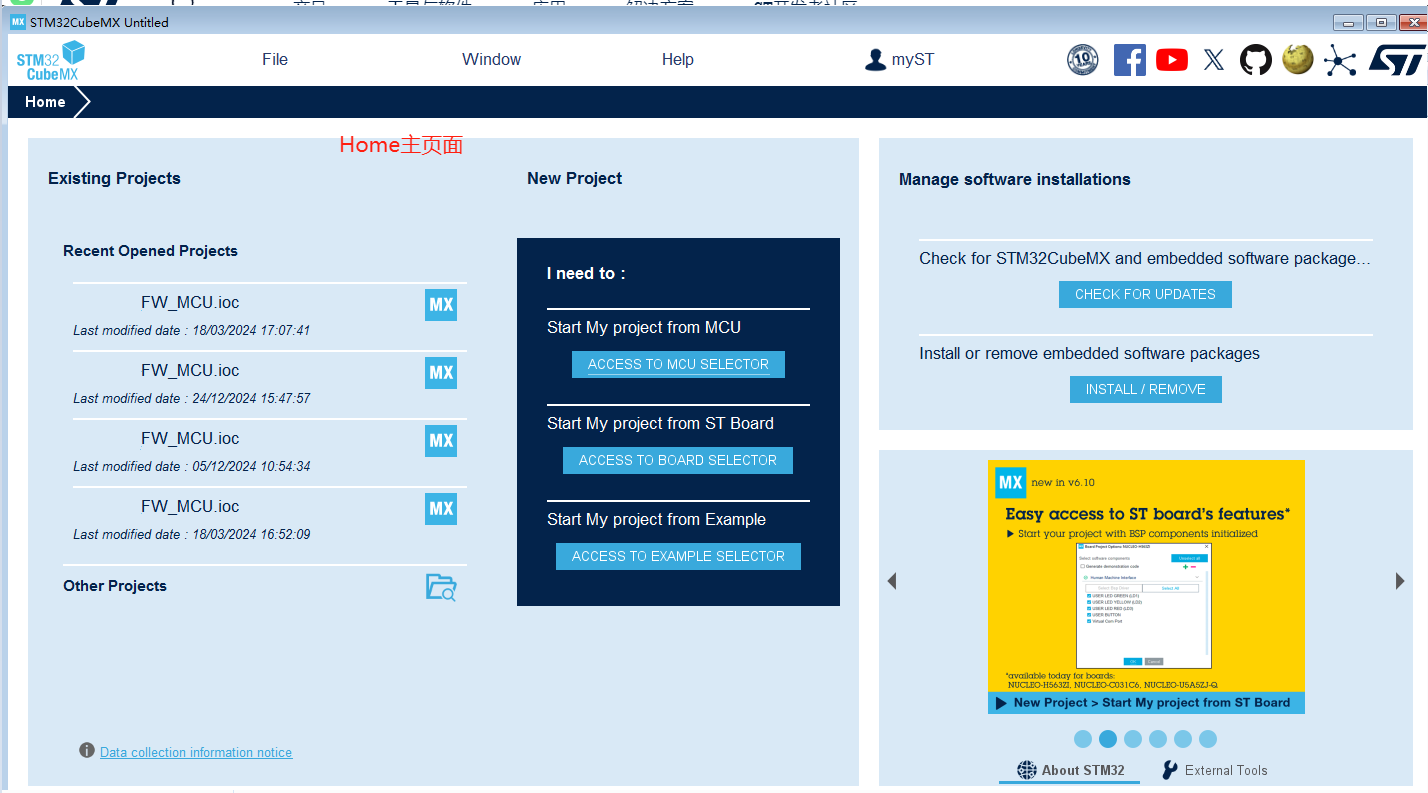
Task: Click Start My project from ST Board text
Action: (x=660, y=424)
